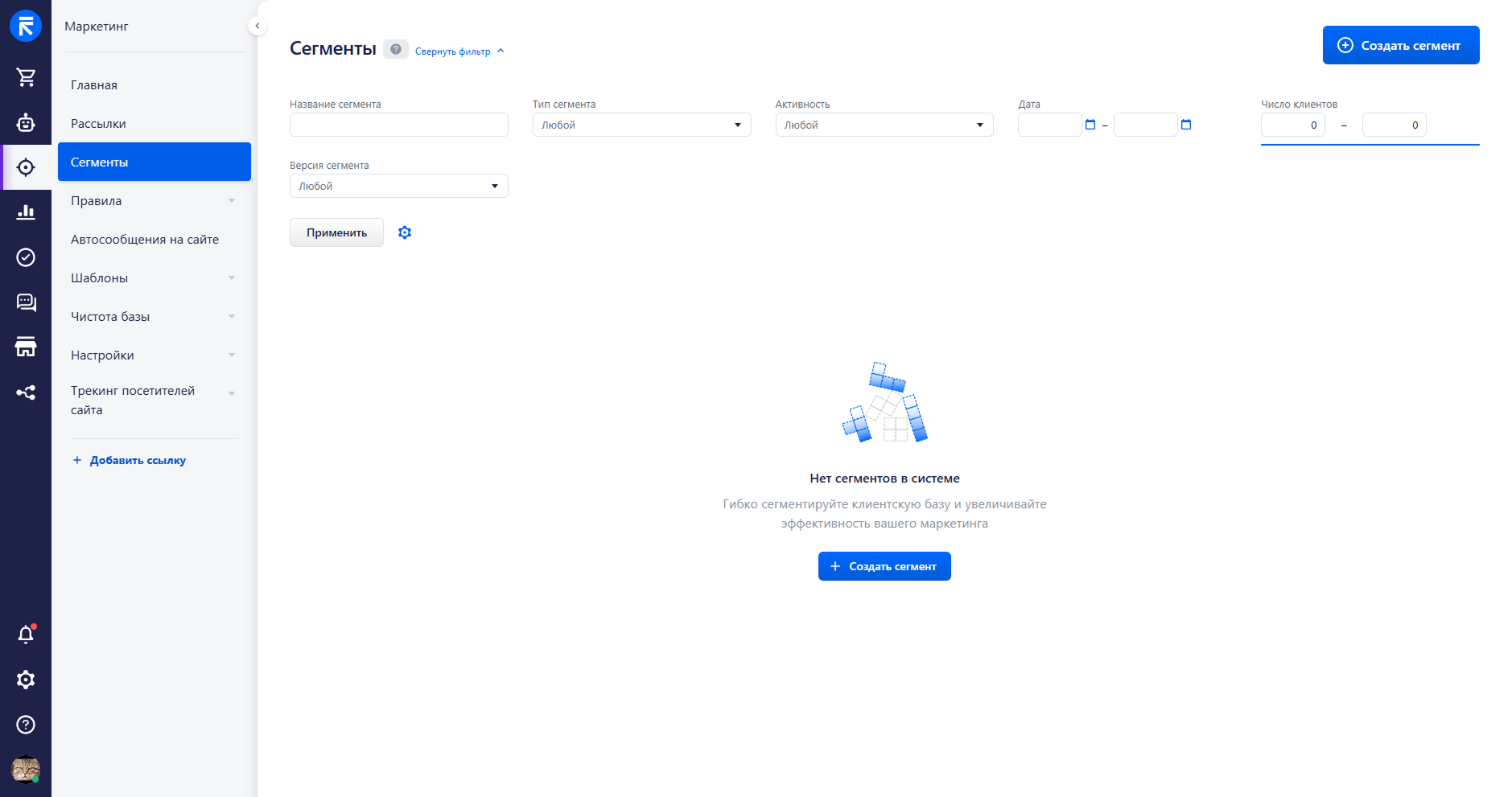The image size is (1512, 797).
Task: Open Автосообщения на сайте menu item
Action: [145, 240]
